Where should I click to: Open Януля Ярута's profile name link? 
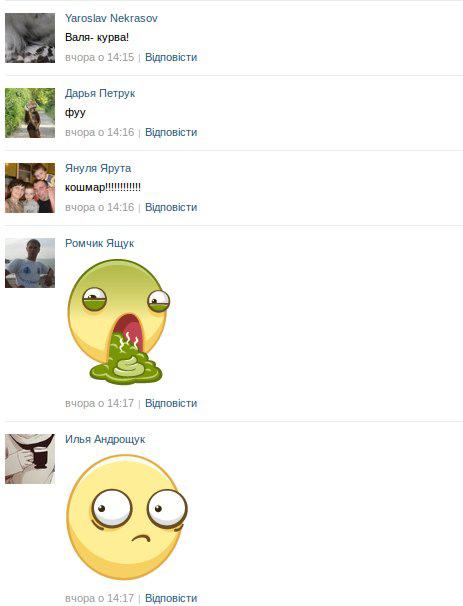click(x=98, y=169)
